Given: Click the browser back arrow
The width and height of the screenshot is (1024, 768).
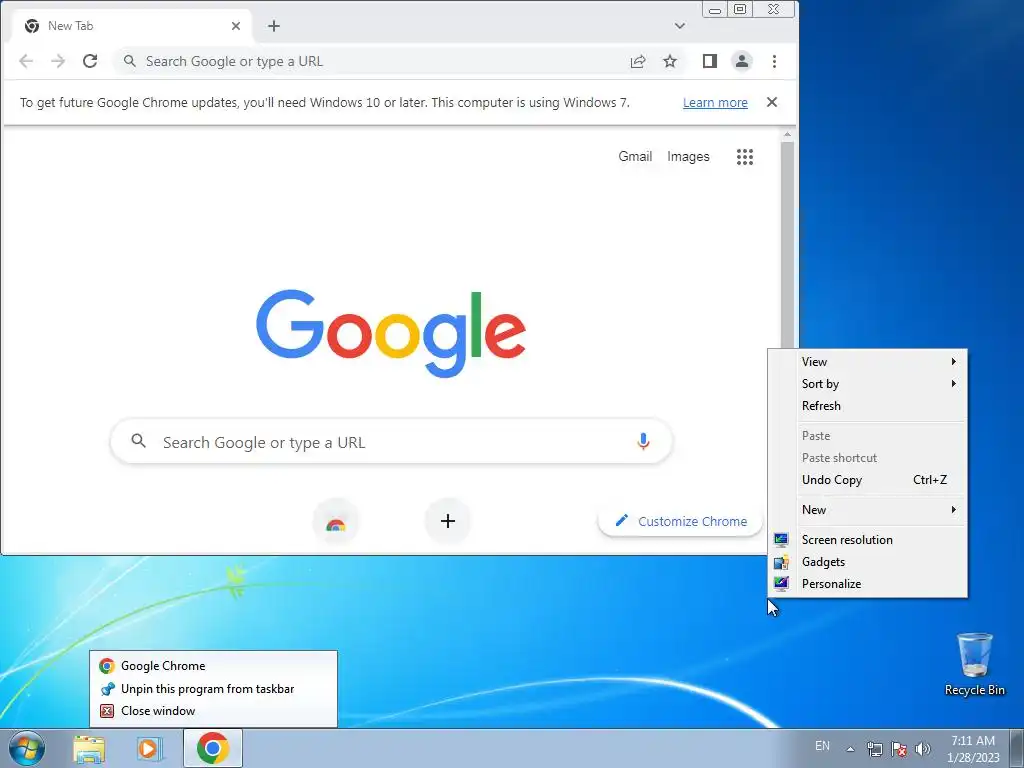Looking at the screenshot, I should (x=26, y=61).
